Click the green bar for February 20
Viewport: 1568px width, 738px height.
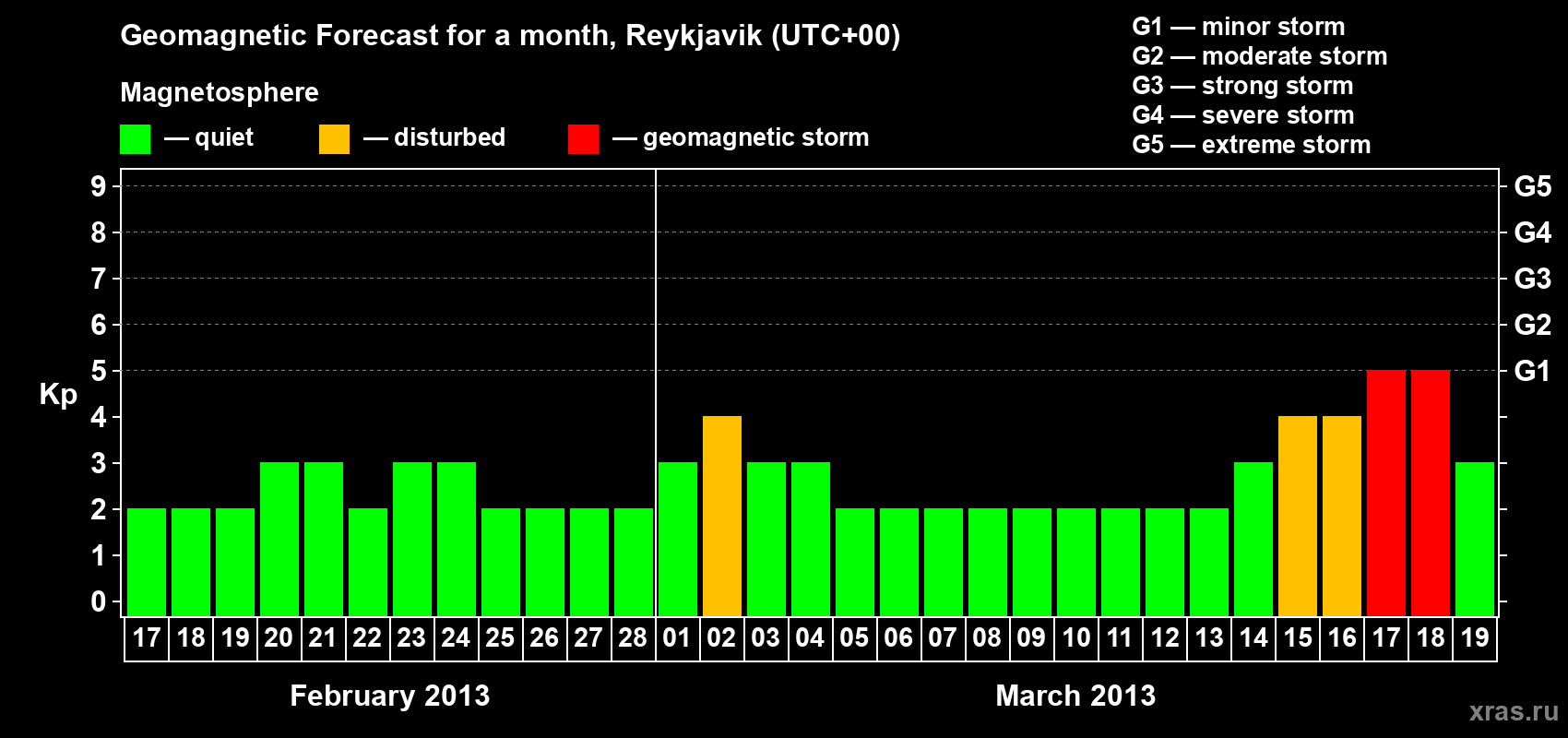tap(279, 540)
